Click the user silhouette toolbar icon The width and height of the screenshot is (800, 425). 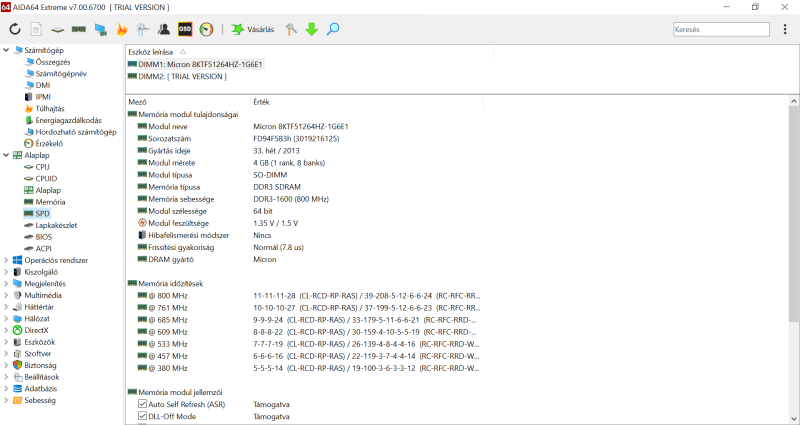coord(164,29)
